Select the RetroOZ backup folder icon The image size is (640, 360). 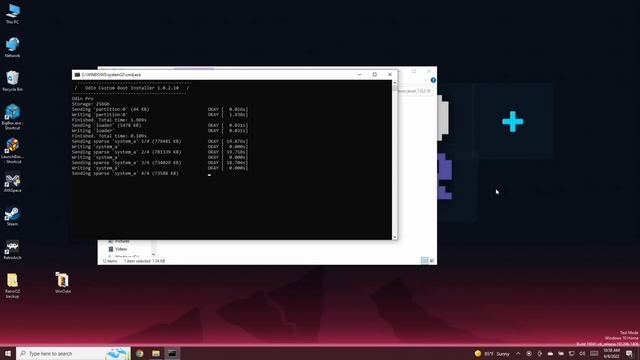pos(12,285)
